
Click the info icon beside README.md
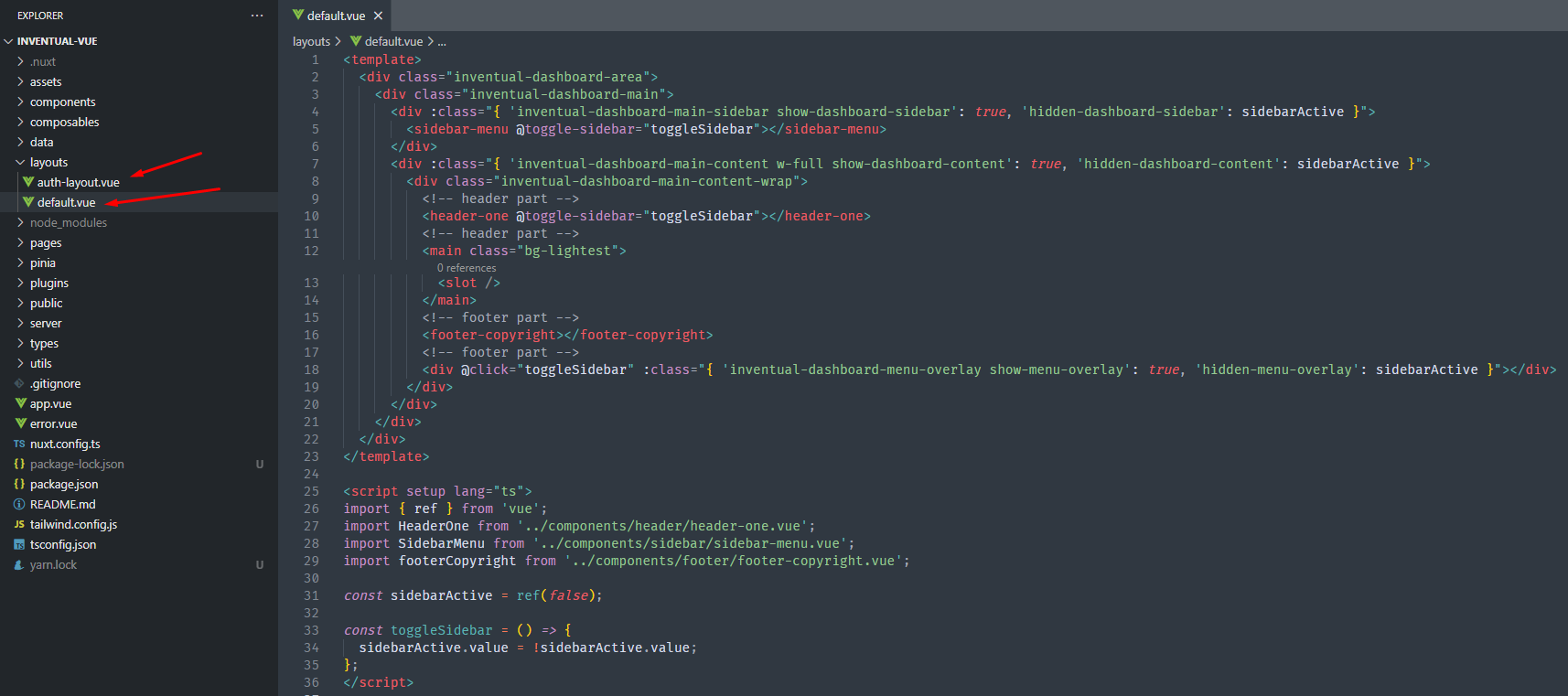coord(19,504)
